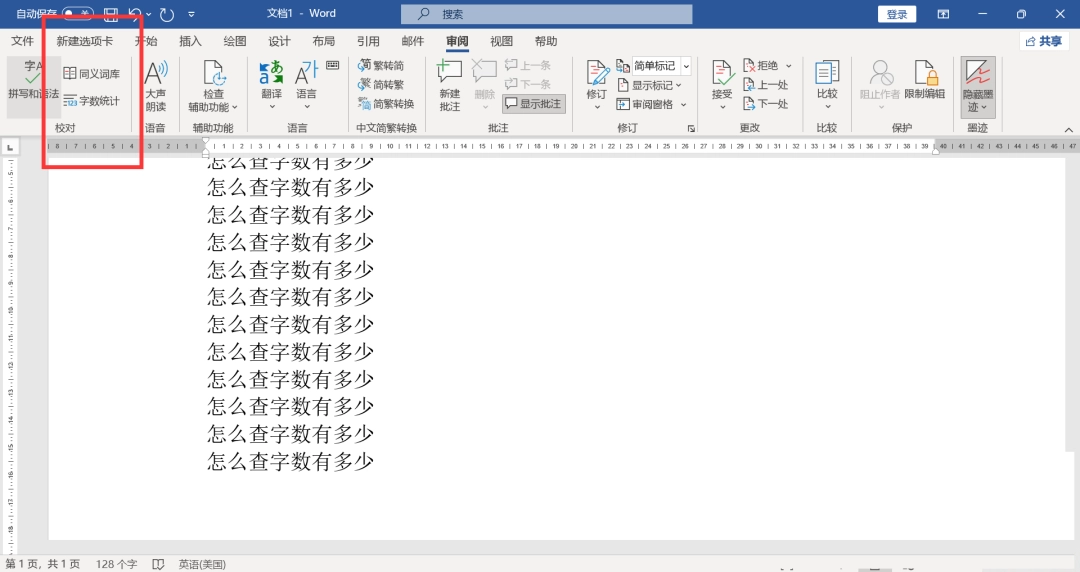Image resolution: width=1080 pixels, height=572 pixels.
Task: Open the 审阅窗格 reviewing pane
Action: pos(645,104)
